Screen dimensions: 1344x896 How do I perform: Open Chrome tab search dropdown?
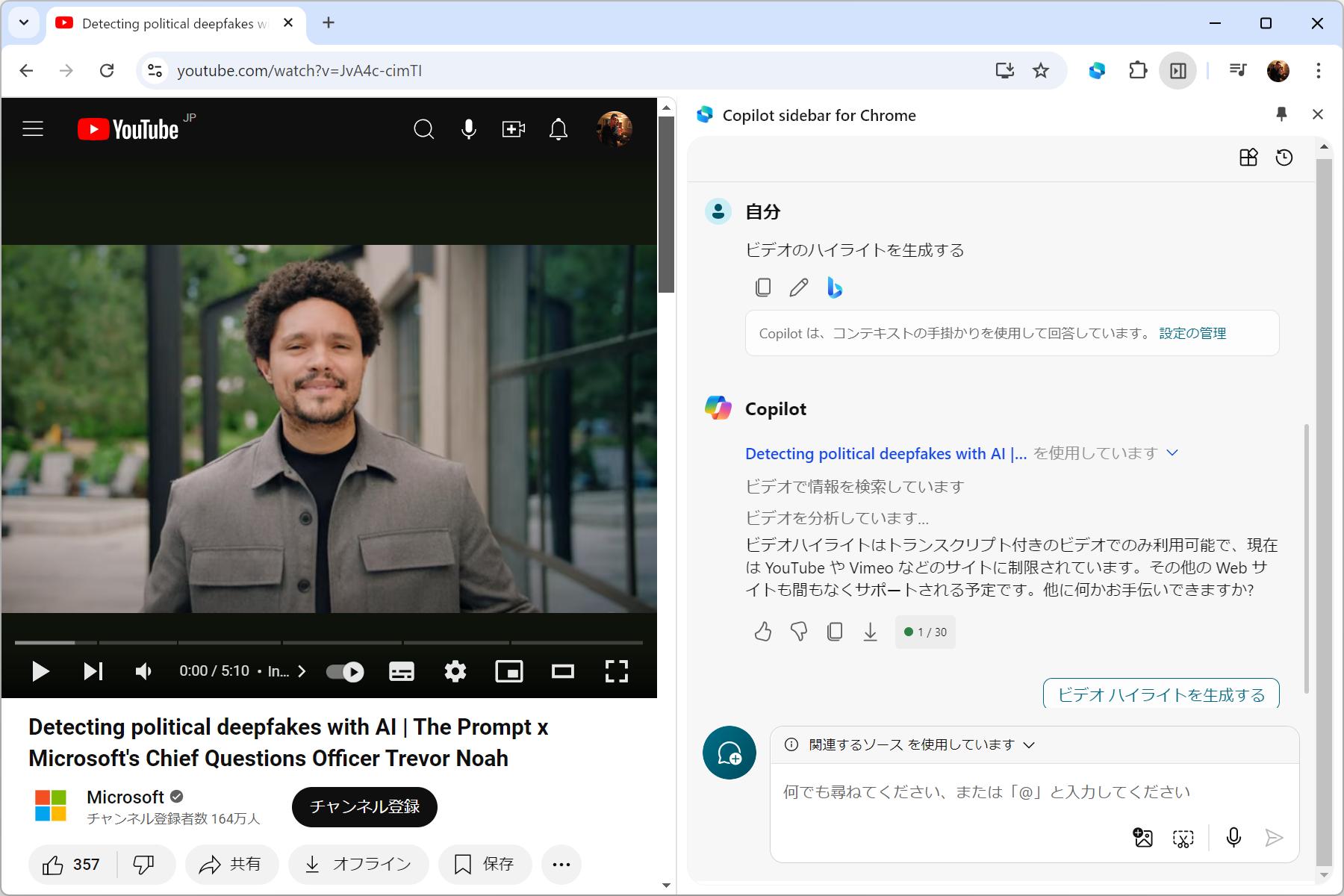(24, 22)
